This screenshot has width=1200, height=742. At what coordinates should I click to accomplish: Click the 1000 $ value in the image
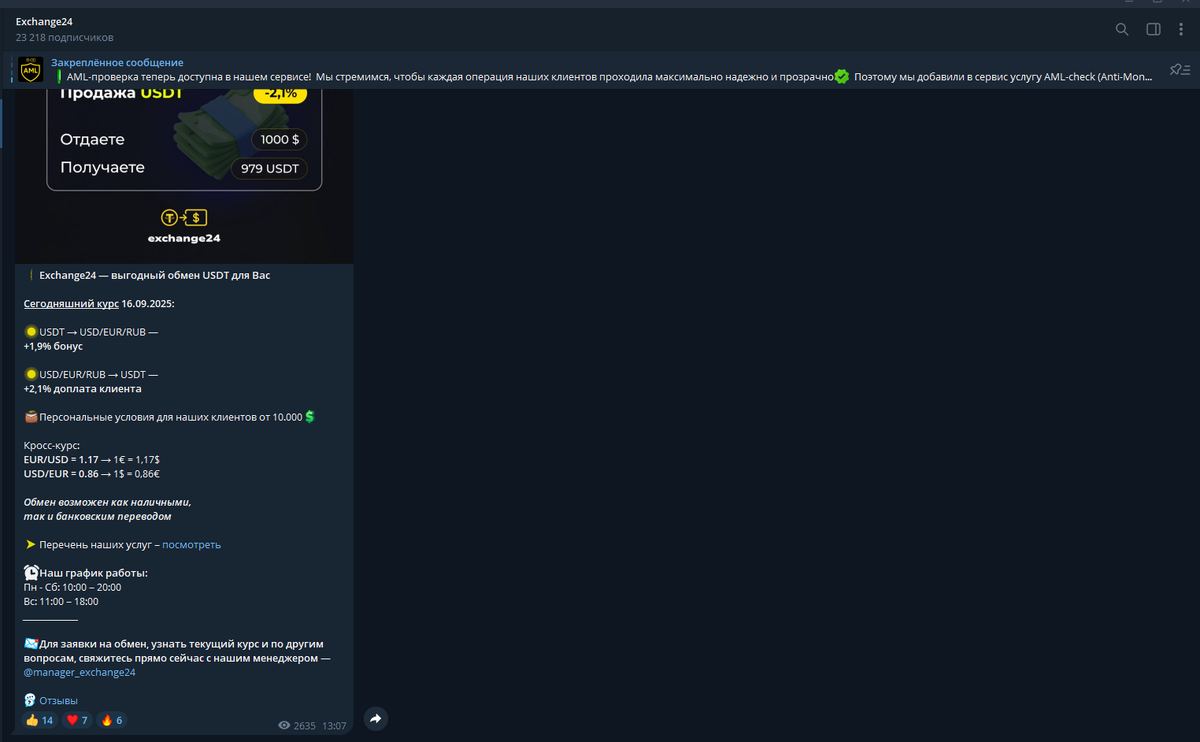tap(279, 140)
